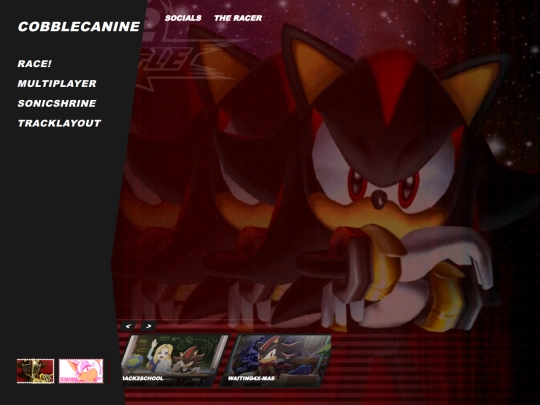Open the SOCIALS menu item
Image resolution: width=540 pixels, height=405 pixels.
coord(183,18)
